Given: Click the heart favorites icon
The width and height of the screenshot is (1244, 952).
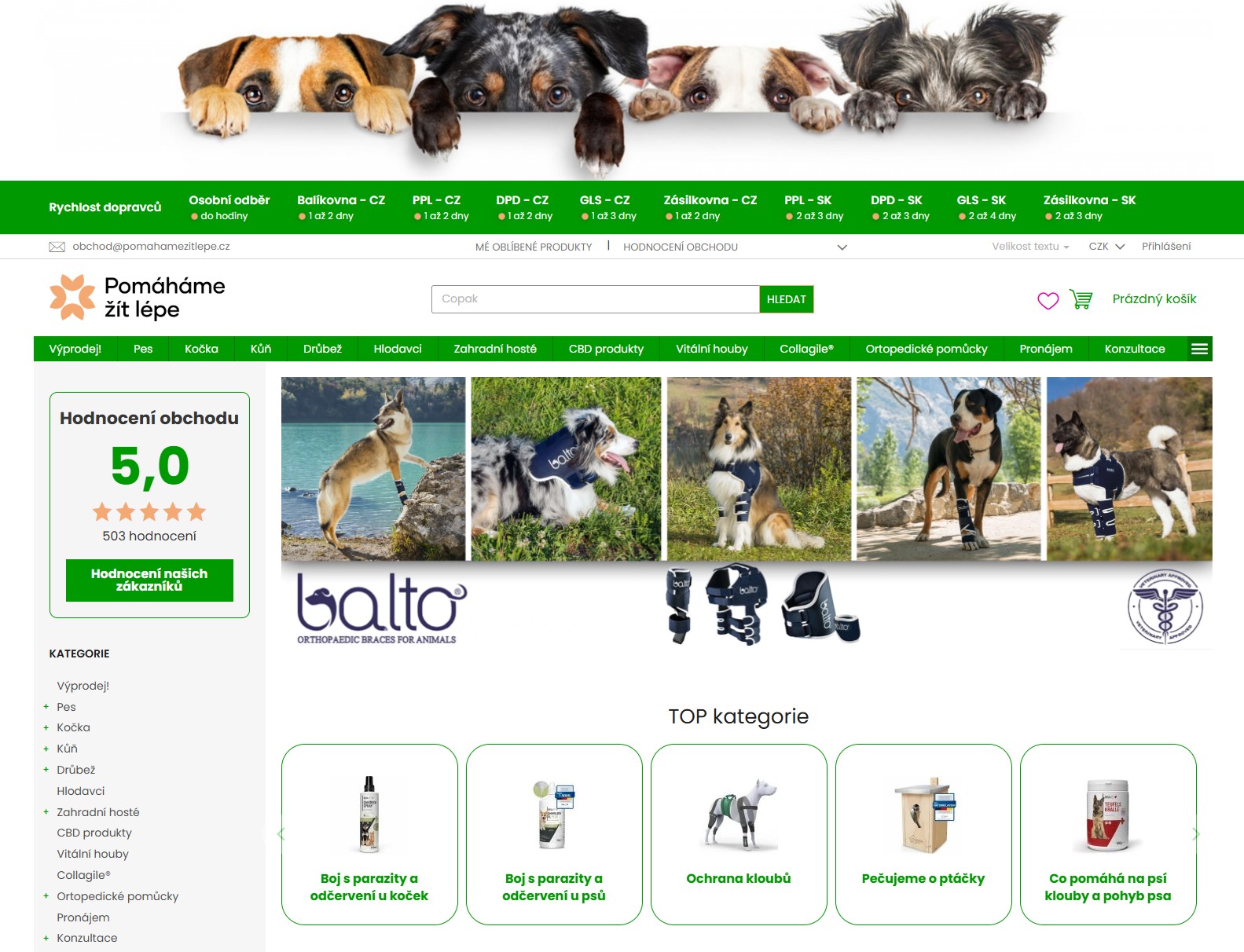Looking at the screenshot, I should 1048,300.
